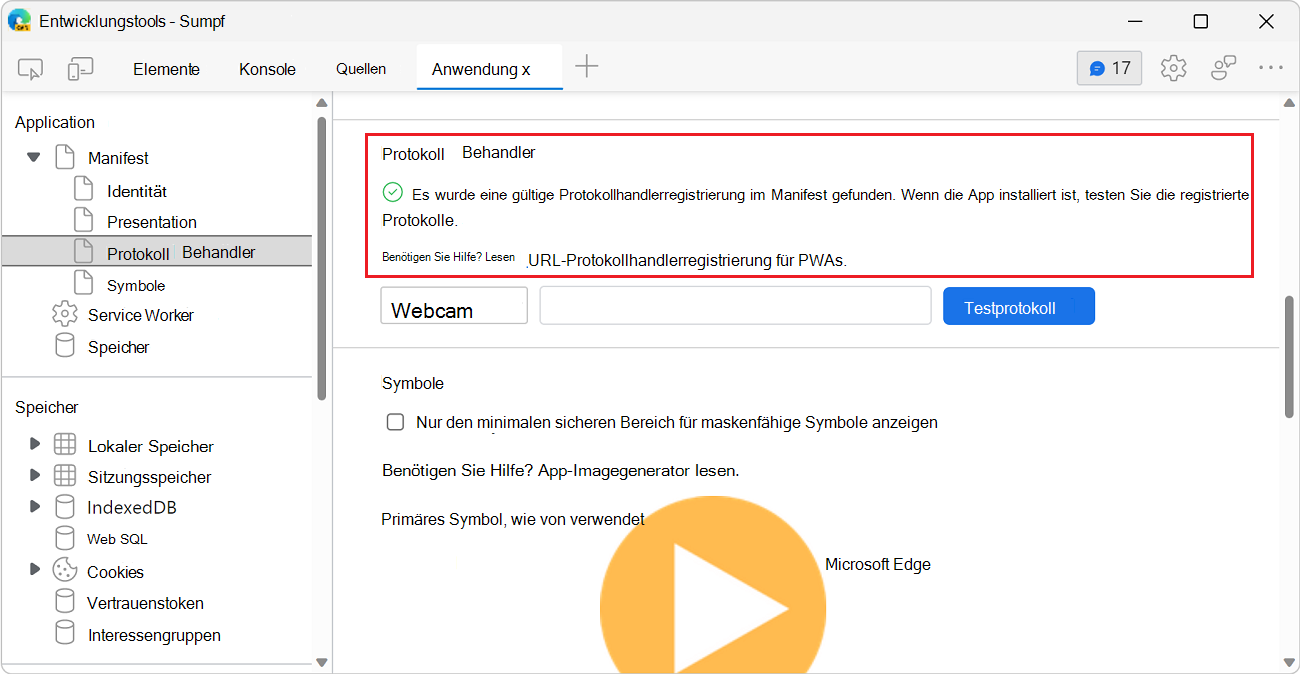Click the Symbole page icon in sidebar

(84, 284)
